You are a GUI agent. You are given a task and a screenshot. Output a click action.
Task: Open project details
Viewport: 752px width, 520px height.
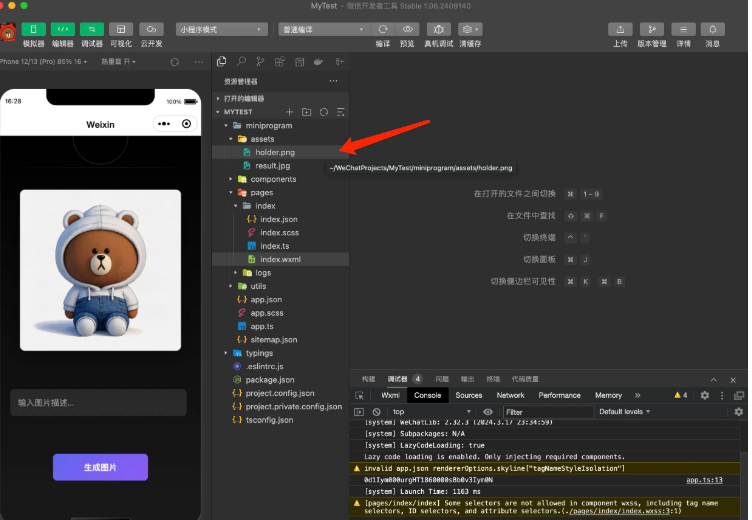(683, 29)
